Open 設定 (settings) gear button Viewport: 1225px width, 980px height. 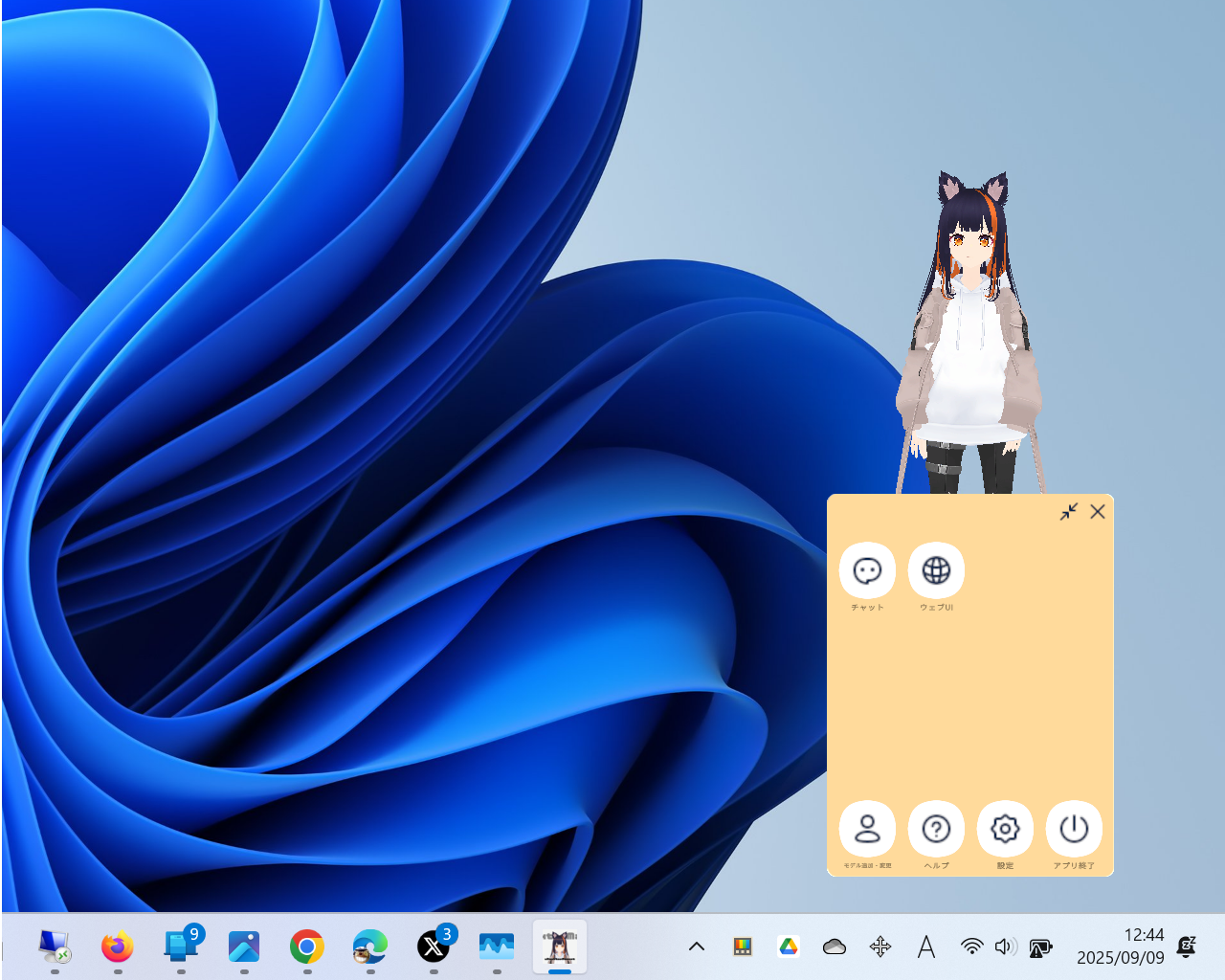pos(1005,828)
